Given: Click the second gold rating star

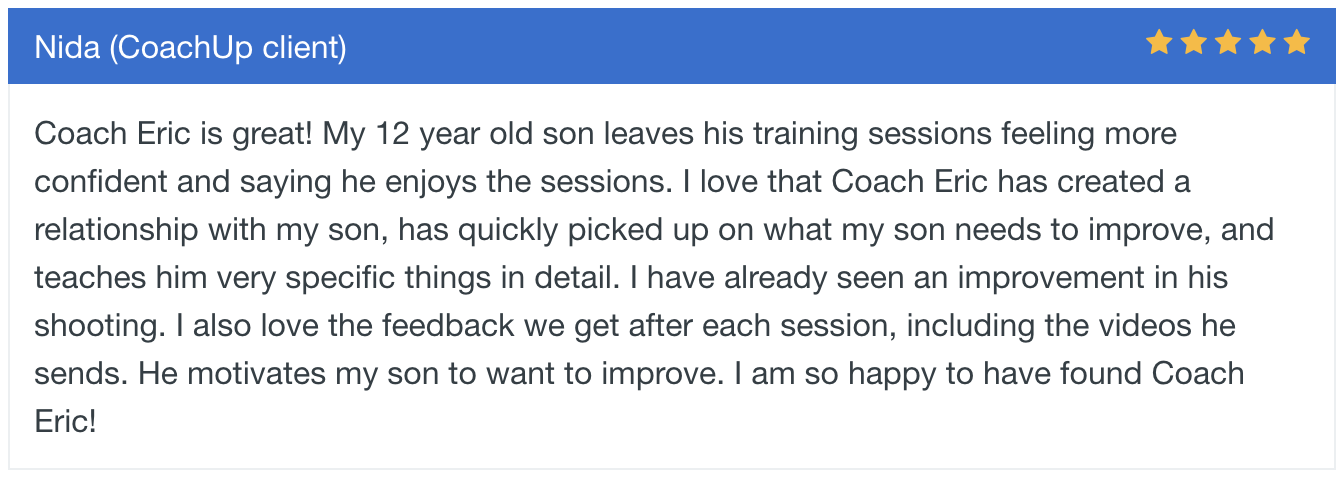Looking at the screenshot, I should pyautogui.click(x=1193, y=43).
